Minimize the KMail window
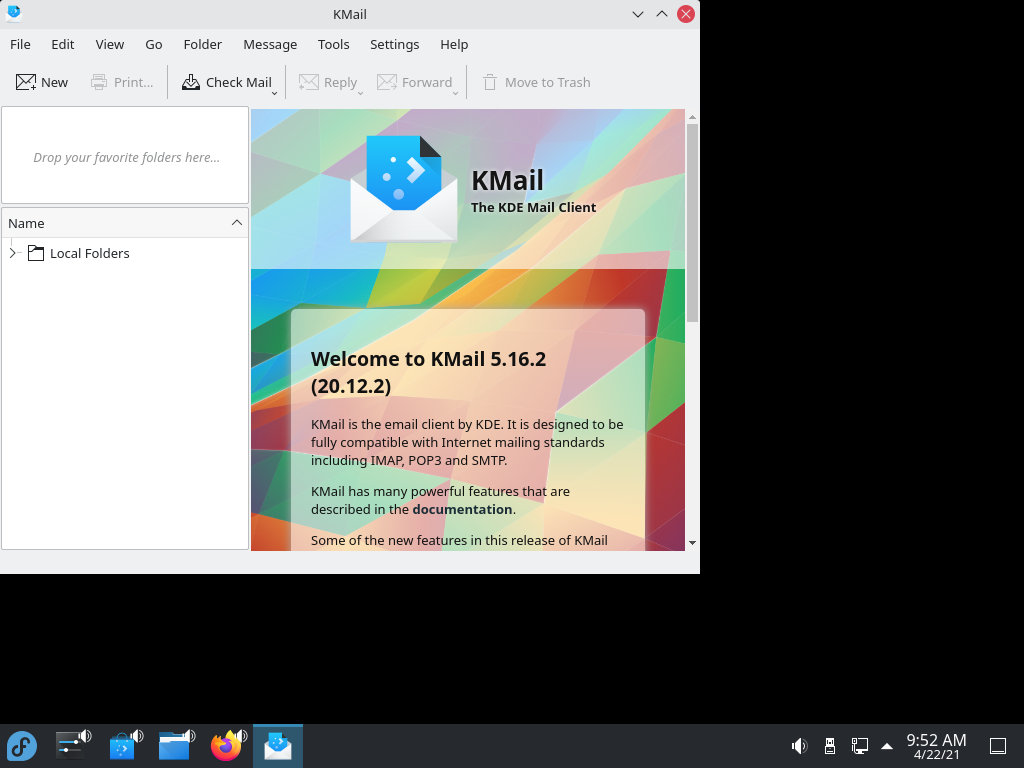The image size is (1024, 768). coord(638,14)
